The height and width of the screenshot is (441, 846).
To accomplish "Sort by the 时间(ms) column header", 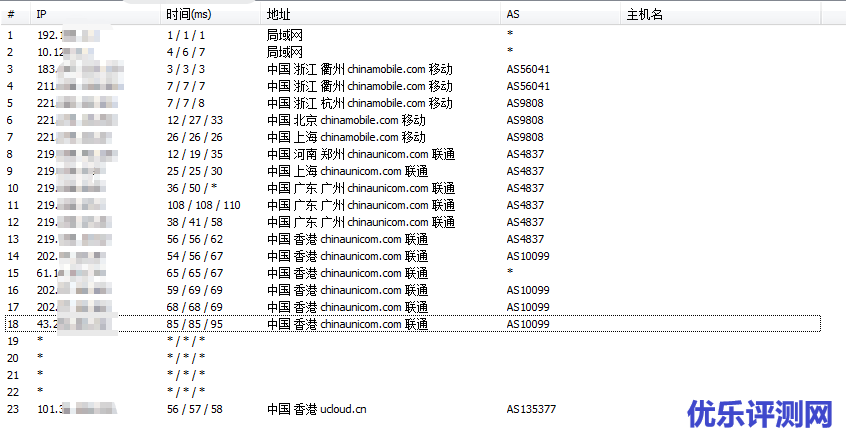I will (189, 14).
